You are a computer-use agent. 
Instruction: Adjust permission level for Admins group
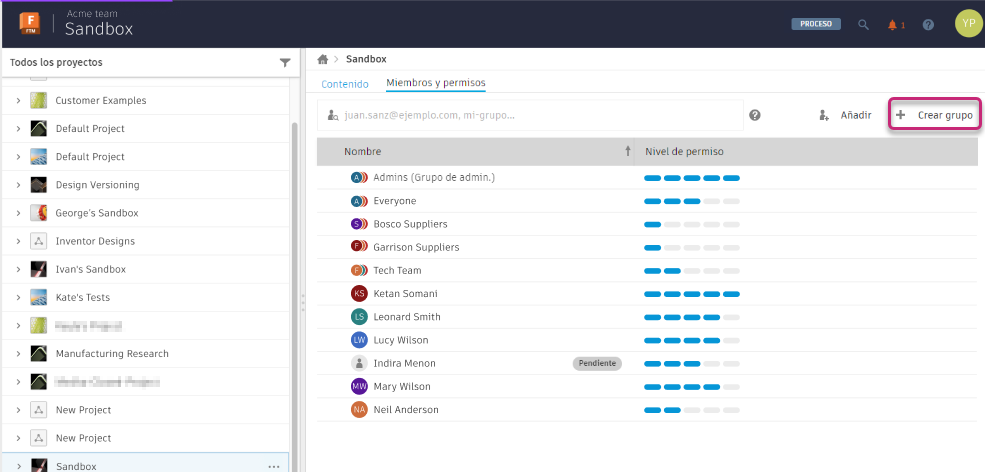[692, 178]
